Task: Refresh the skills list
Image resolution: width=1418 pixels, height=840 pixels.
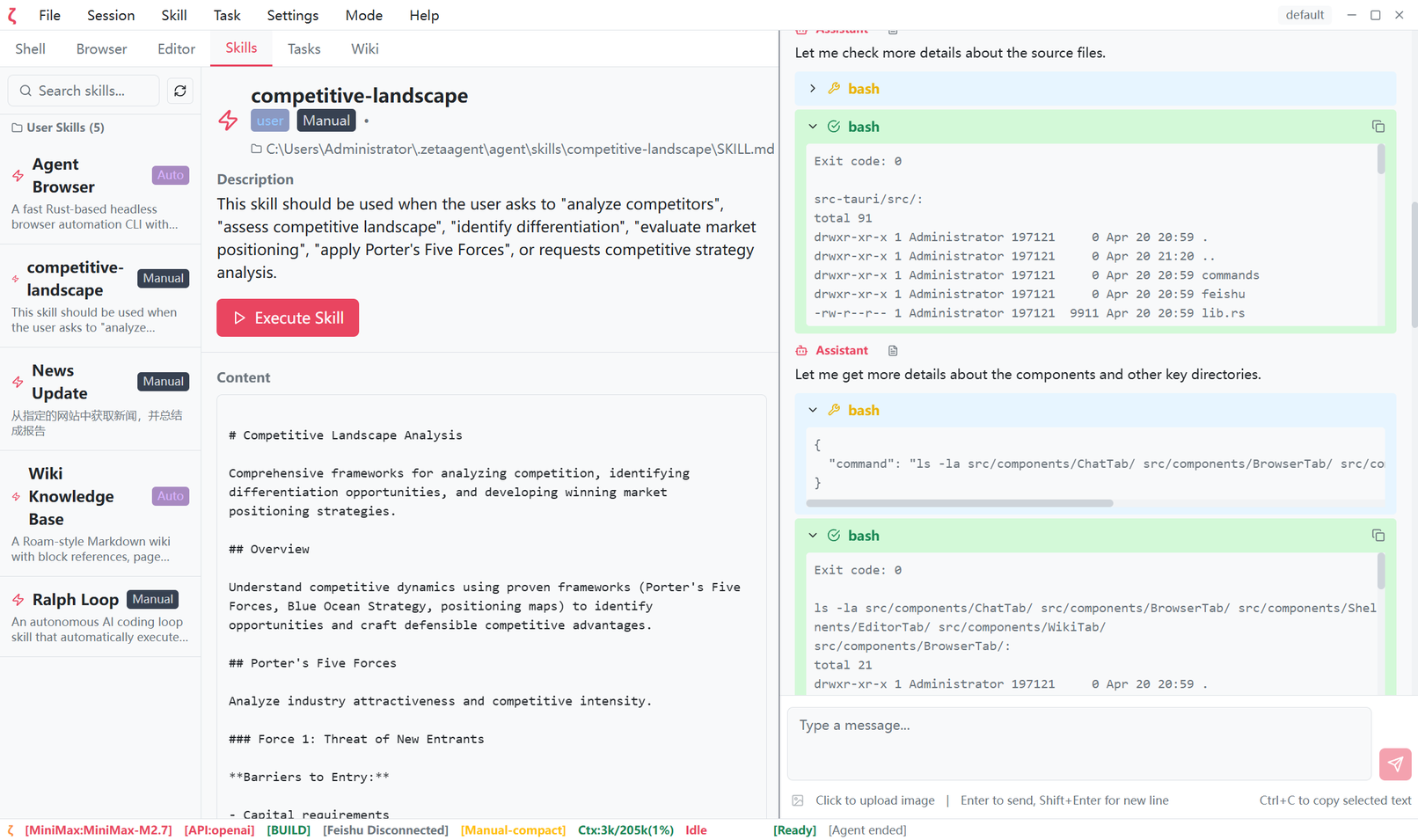Action: coord(180,91)
